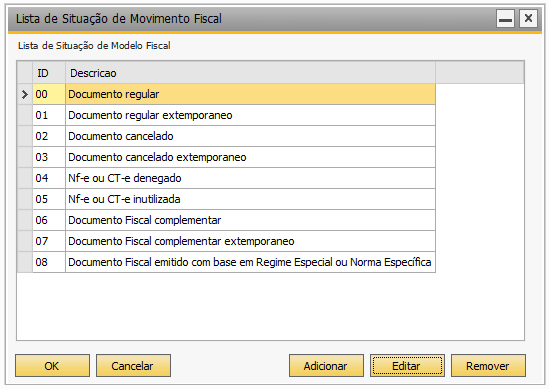
Task: Click the Remover button
Action: tap(488, 366)
